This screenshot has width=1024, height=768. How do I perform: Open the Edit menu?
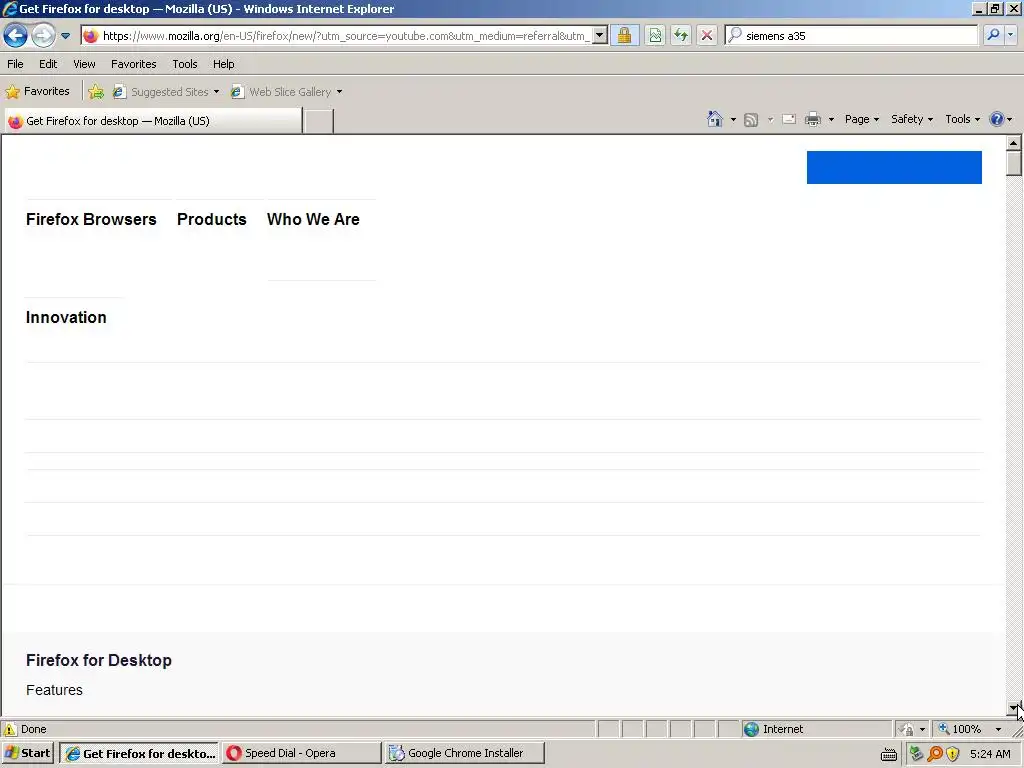point(48,64)
